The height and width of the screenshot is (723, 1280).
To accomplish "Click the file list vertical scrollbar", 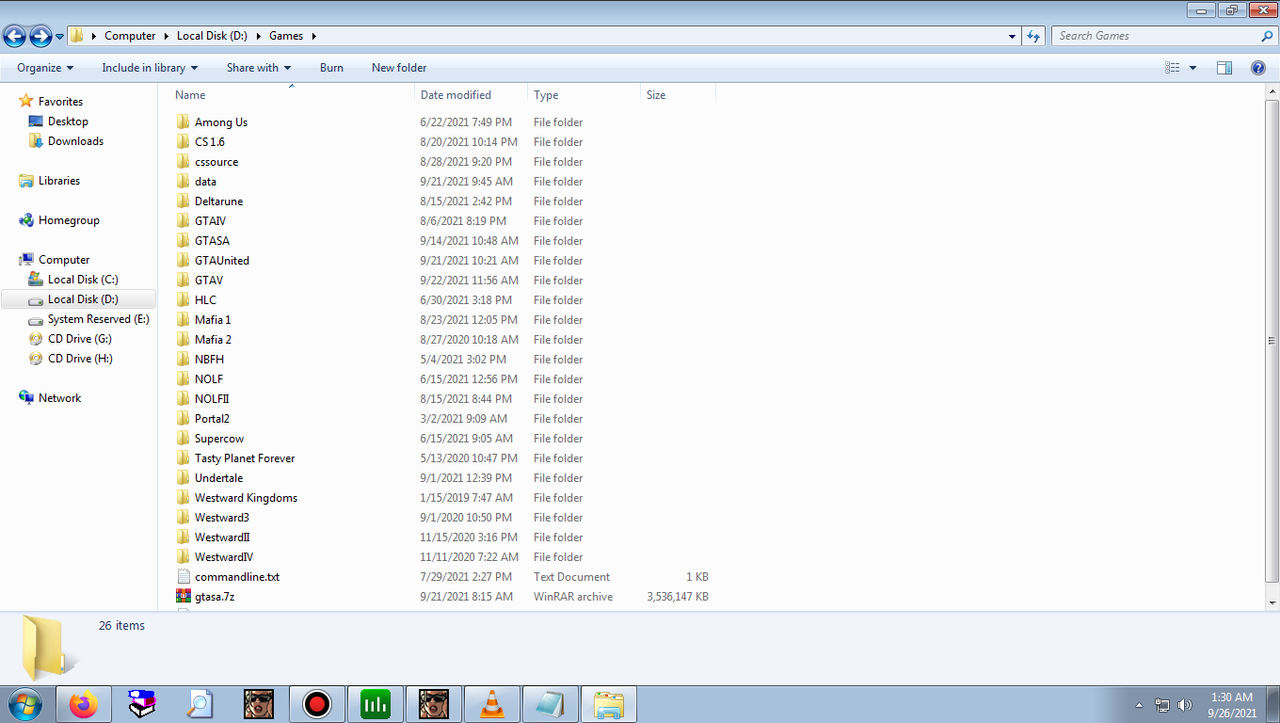I will point(1272,341).
